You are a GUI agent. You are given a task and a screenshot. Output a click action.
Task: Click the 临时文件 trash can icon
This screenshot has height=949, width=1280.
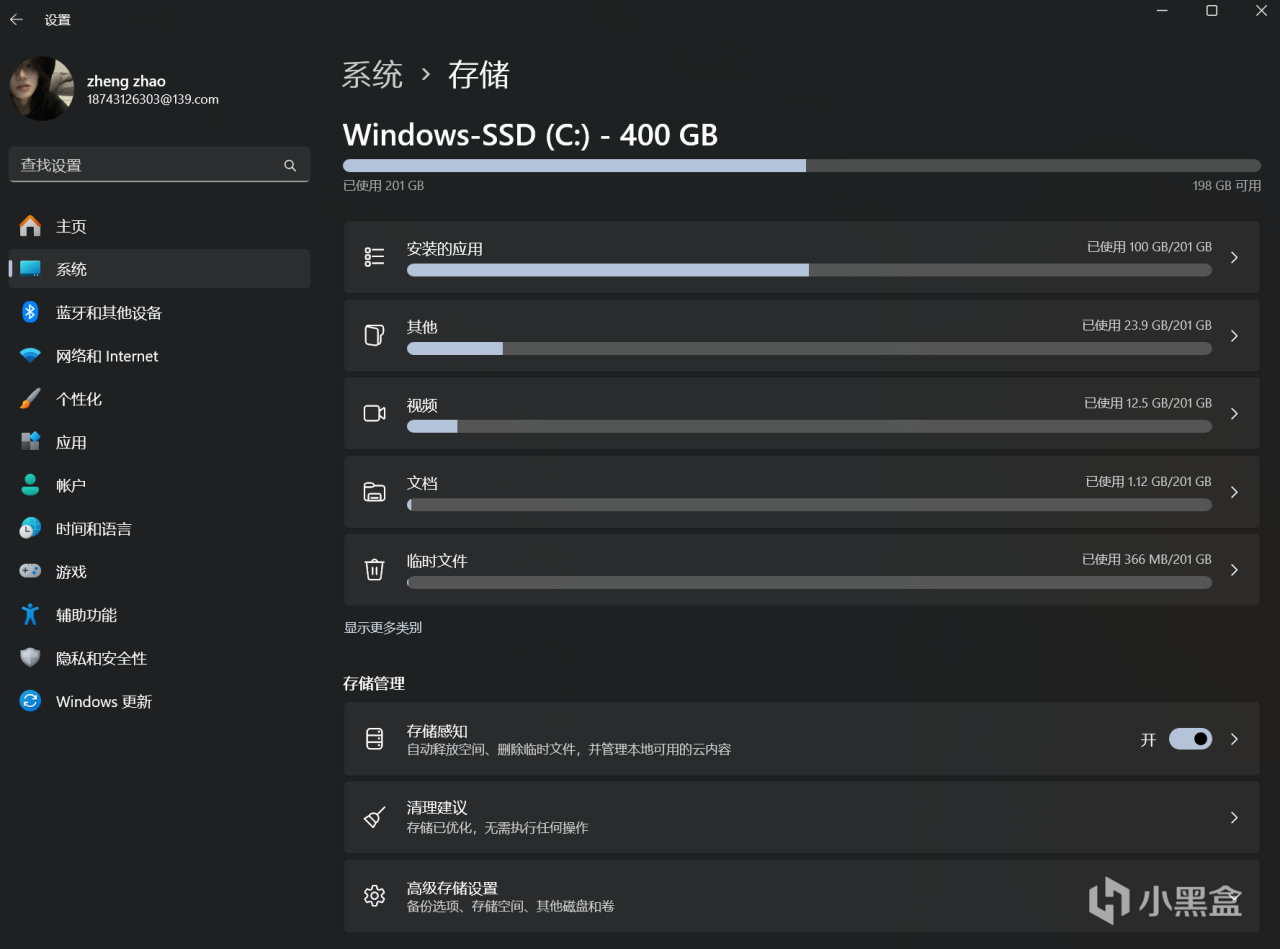click(x=375, y=569)
